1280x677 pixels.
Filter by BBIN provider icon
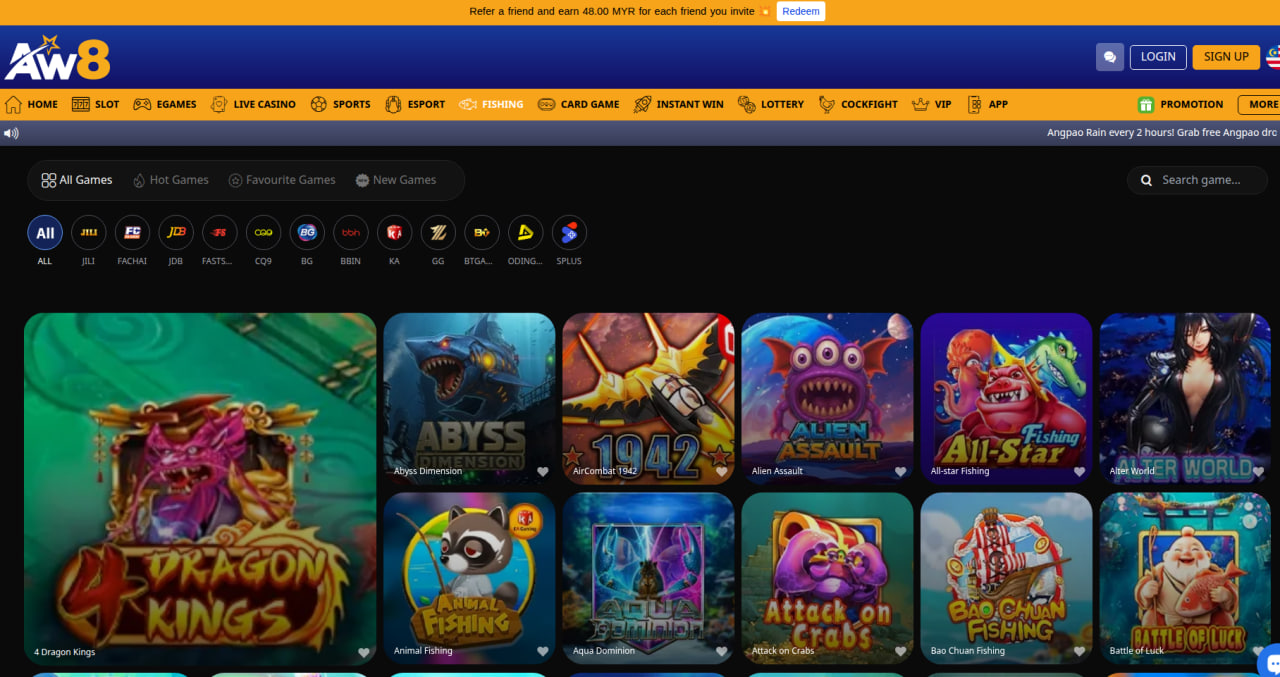351,233
